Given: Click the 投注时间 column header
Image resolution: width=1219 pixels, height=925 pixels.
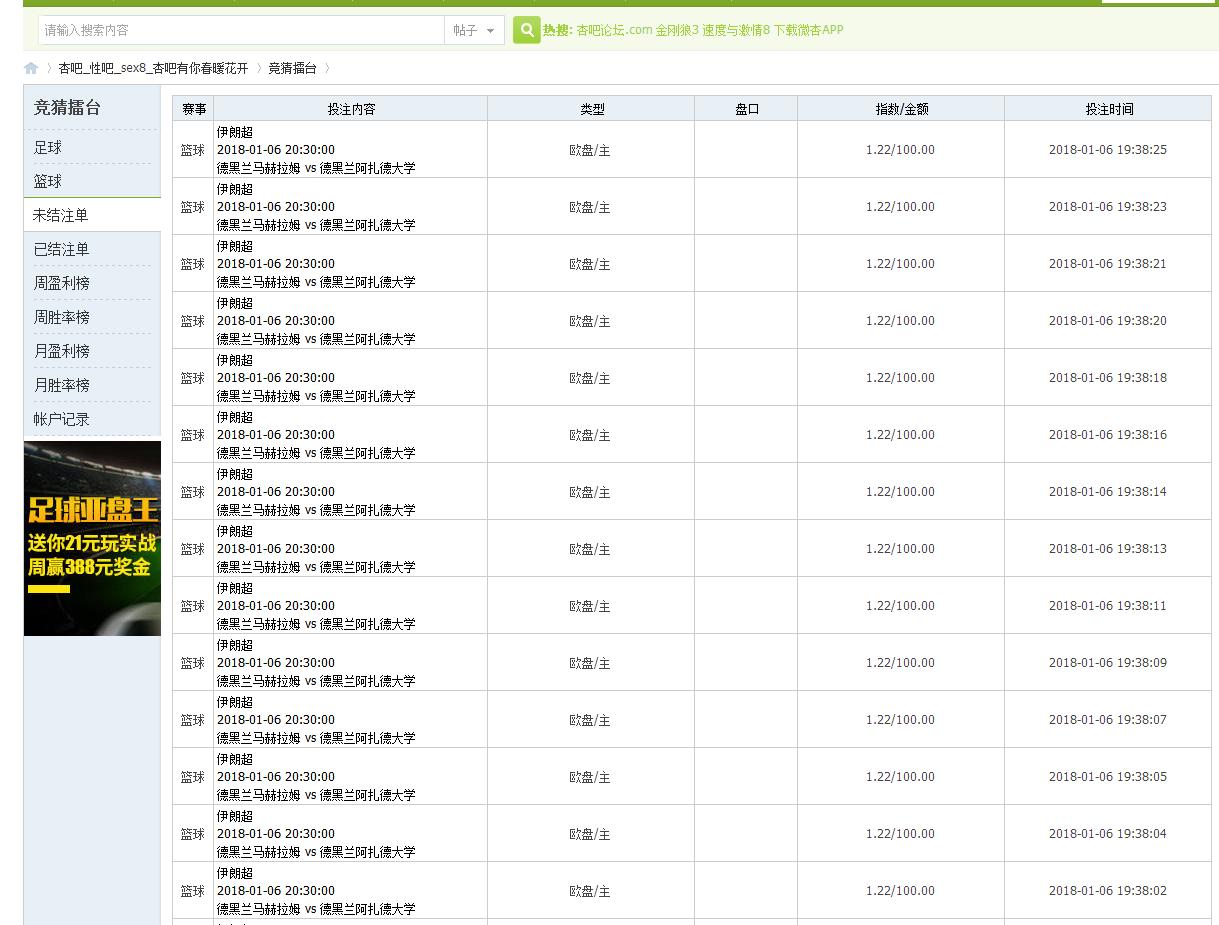Looking at the screenshot, I should (1108, 109).
